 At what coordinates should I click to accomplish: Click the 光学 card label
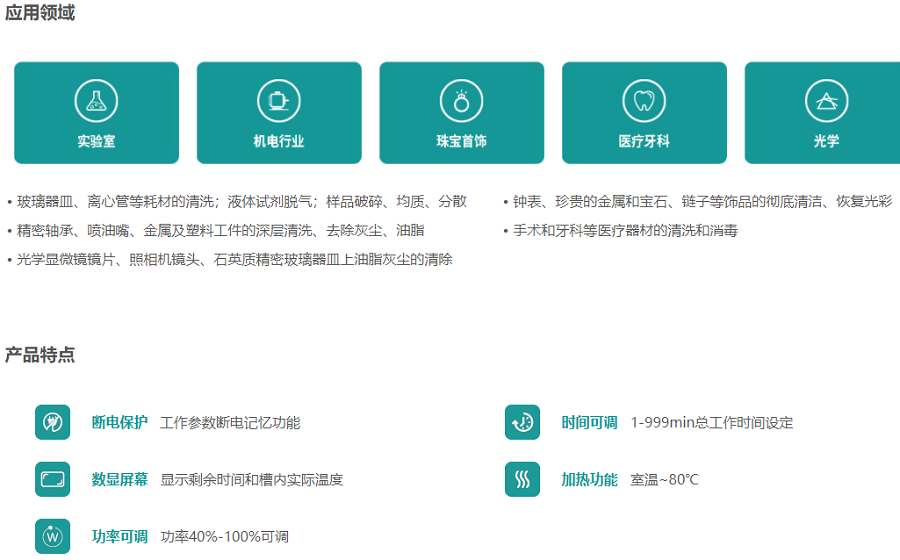tap(826, 142)
